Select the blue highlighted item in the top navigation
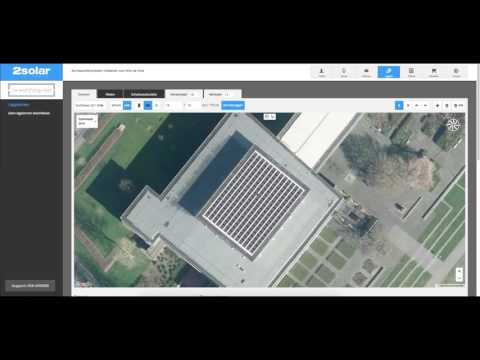 click(389, 72)
